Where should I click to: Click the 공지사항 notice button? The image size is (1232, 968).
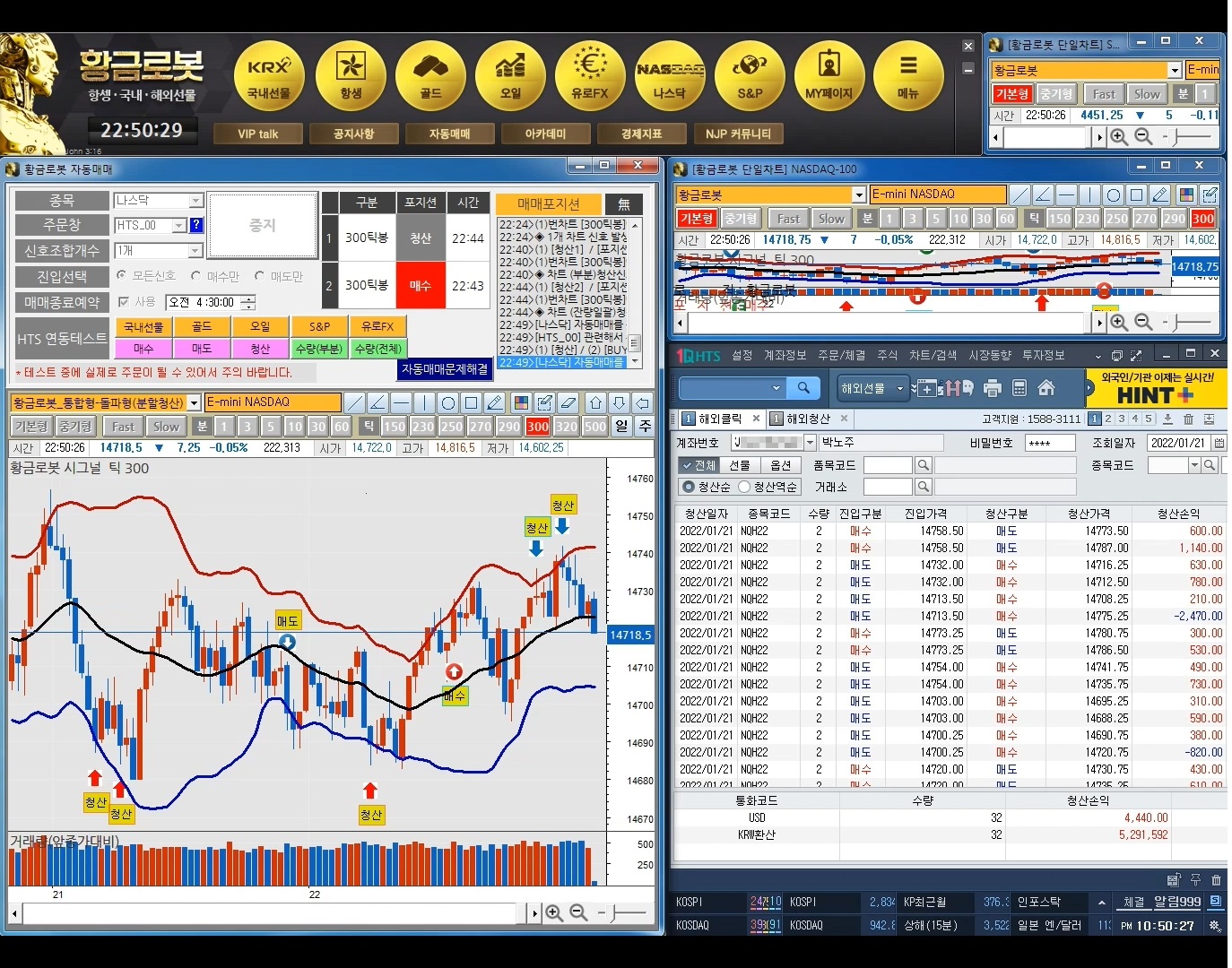tap(353, 134)
